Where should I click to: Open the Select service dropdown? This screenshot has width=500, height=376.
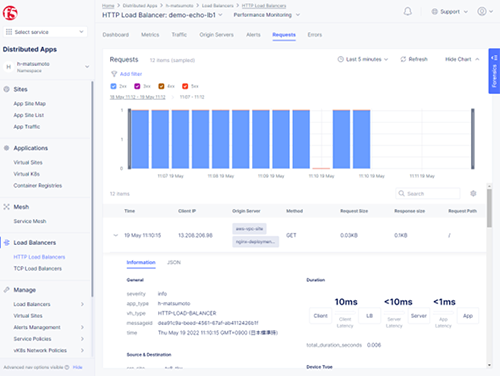coord(45,32)
